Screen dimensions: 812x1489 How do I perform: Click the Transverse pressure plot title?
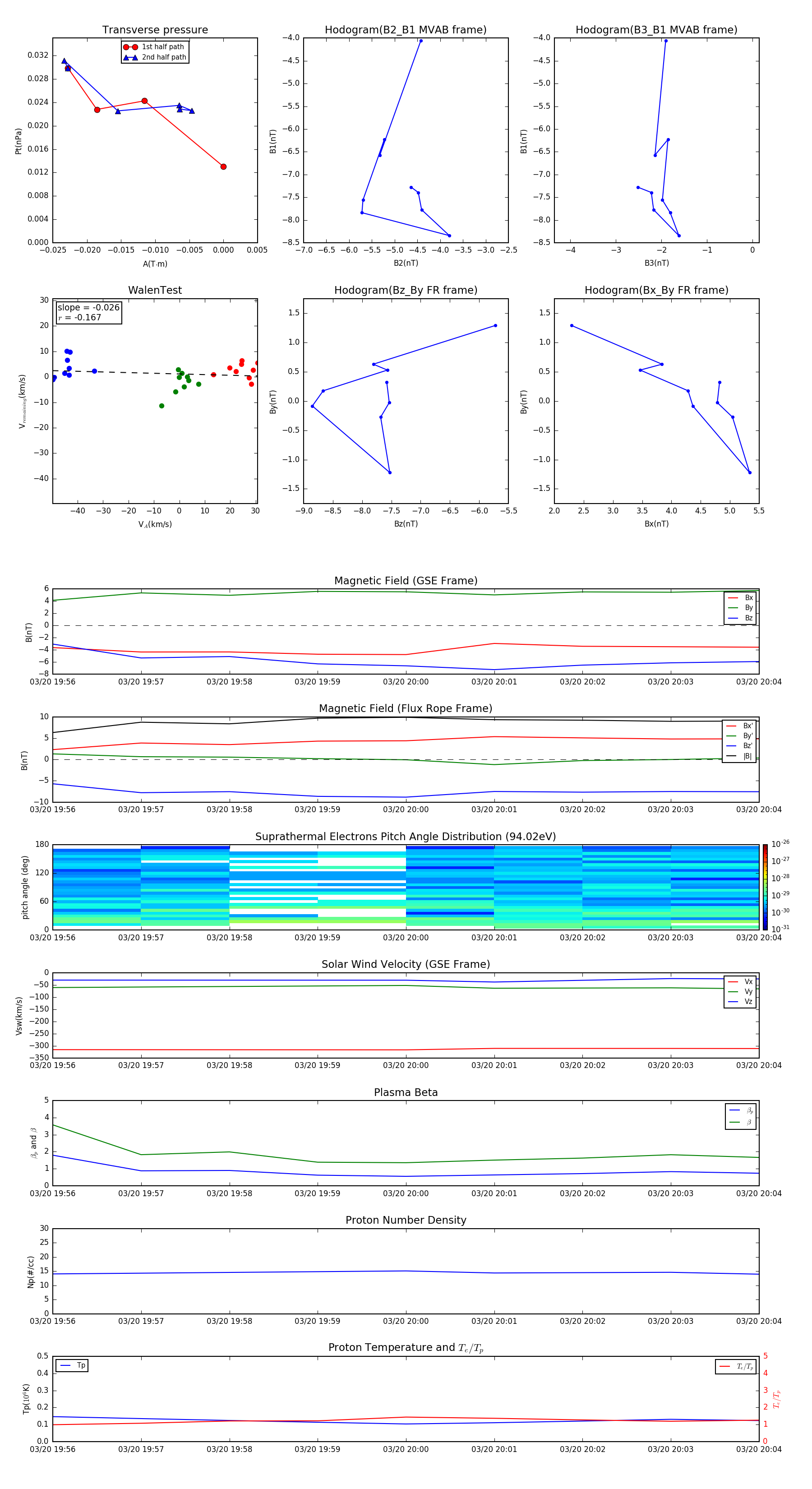pyautogui.click(x=155, y=30)
